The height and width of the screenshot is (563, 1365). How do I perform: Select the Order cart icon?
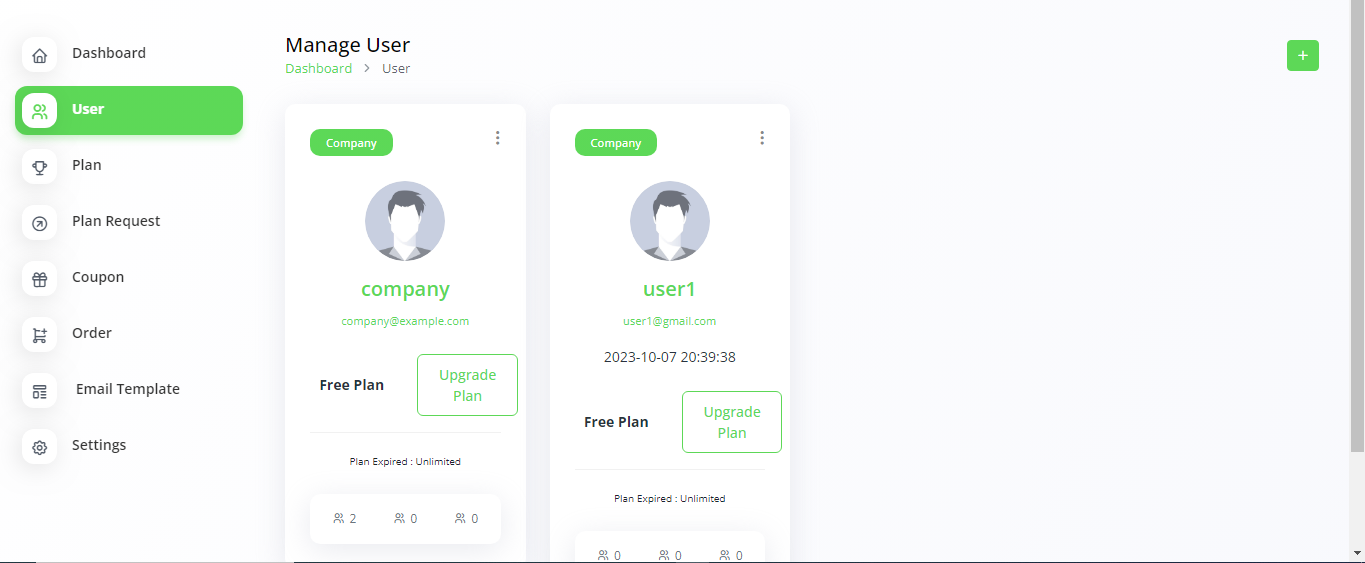coord(39,335)
